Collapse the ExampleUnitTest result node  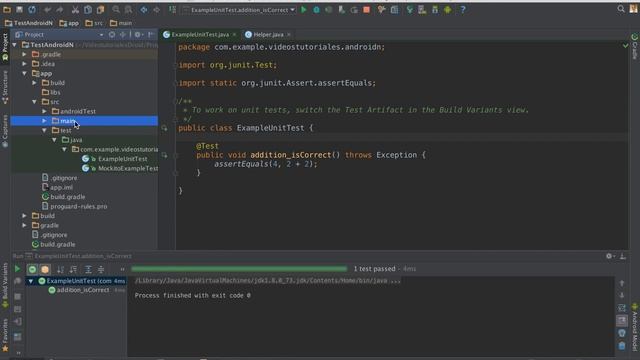point(31,281)
